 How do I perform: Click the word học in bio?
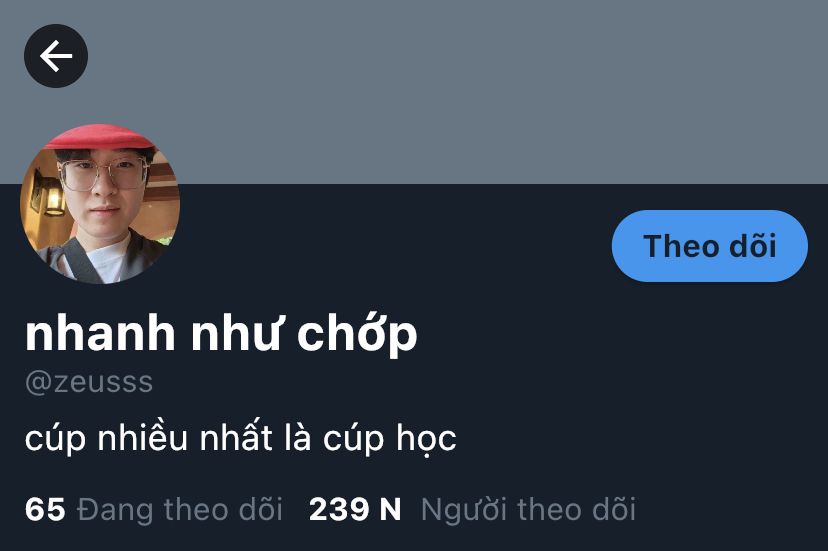[x=427, y=438]
